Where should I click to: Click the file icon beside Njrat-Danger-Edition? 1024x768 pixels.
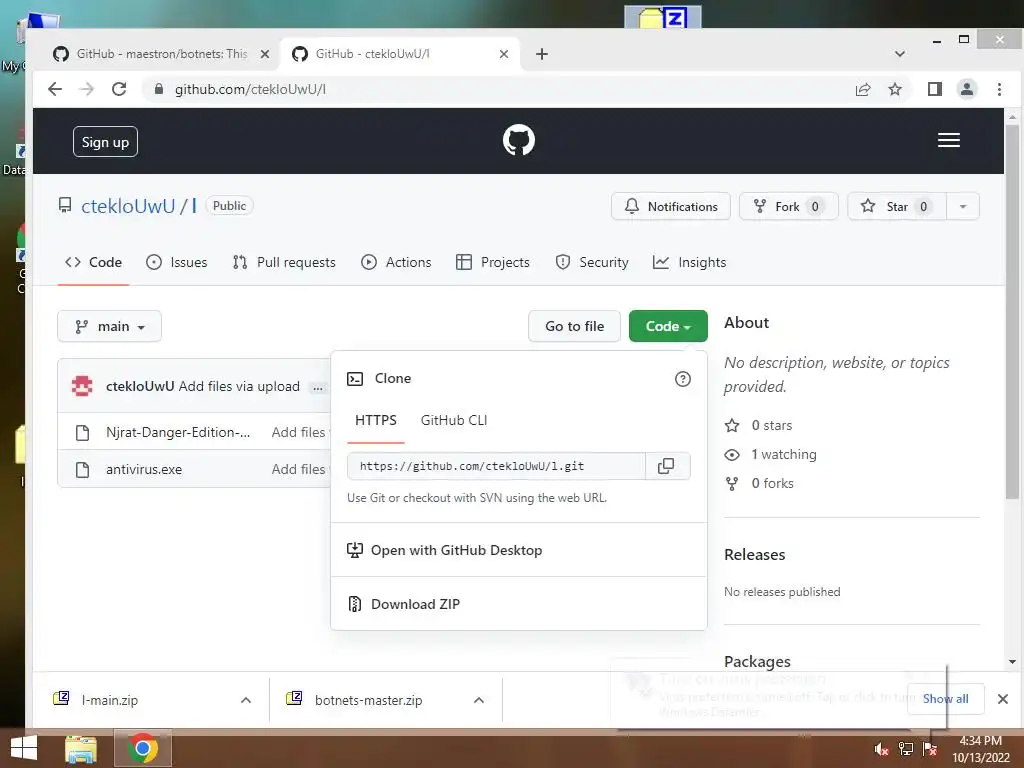[82, 432]
